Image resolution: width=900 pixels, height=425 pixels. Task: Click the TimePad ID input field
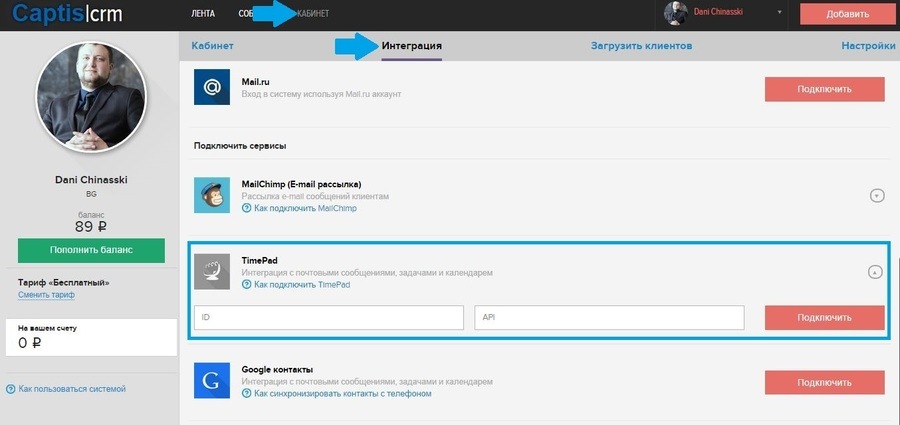pos(329,318)
